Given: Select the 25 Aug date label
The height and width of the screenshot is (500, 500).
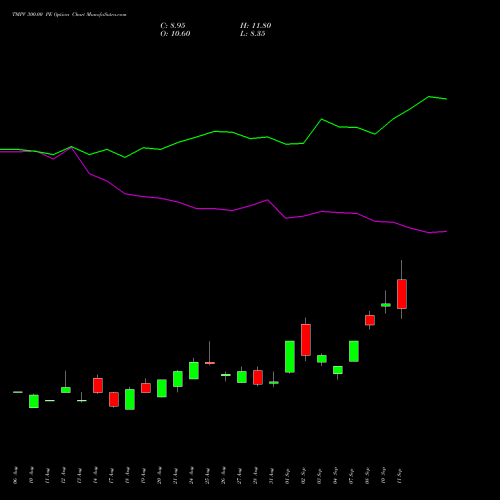Looking at the screenshot, I should tap(207, 475).
